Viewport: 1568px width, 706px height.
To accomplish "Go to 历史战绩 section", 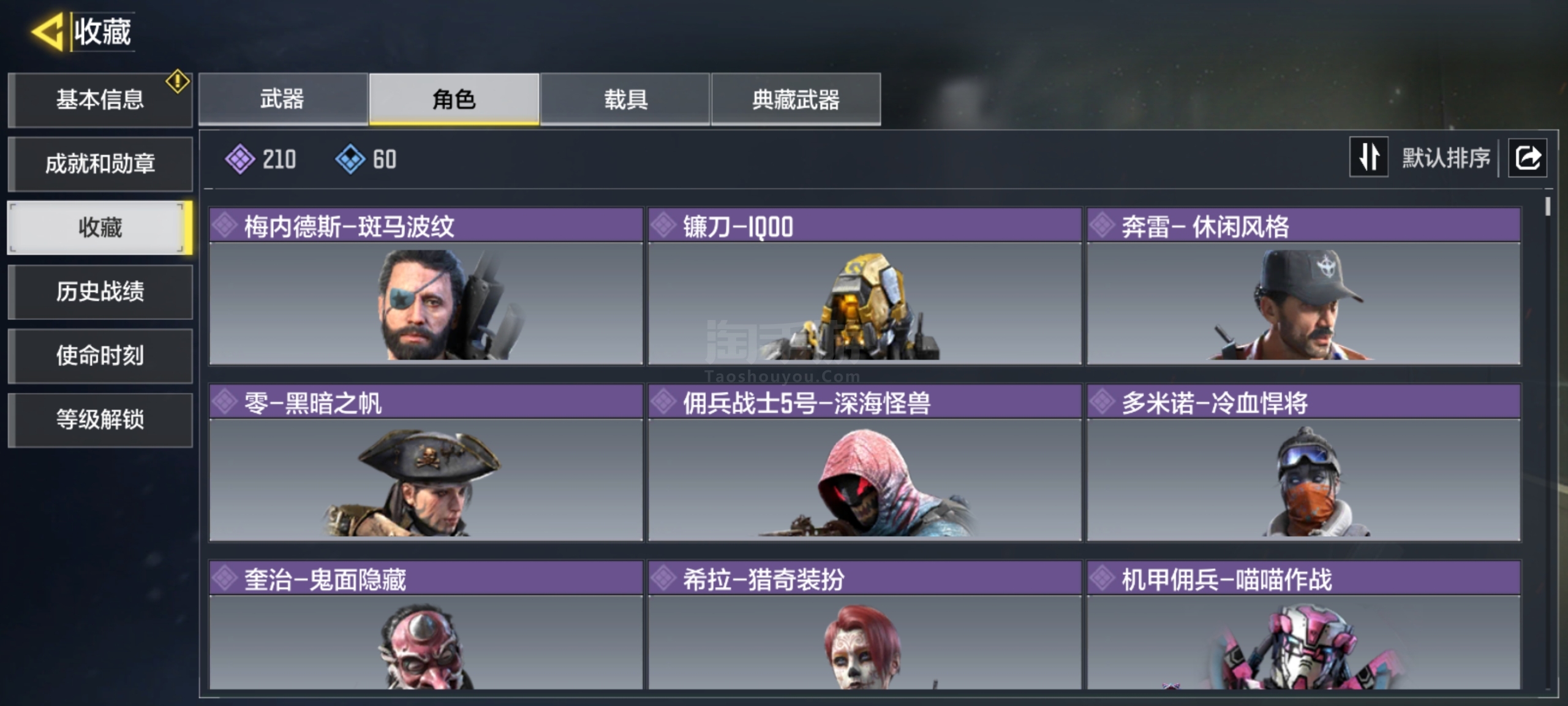I will click(100, 292).
